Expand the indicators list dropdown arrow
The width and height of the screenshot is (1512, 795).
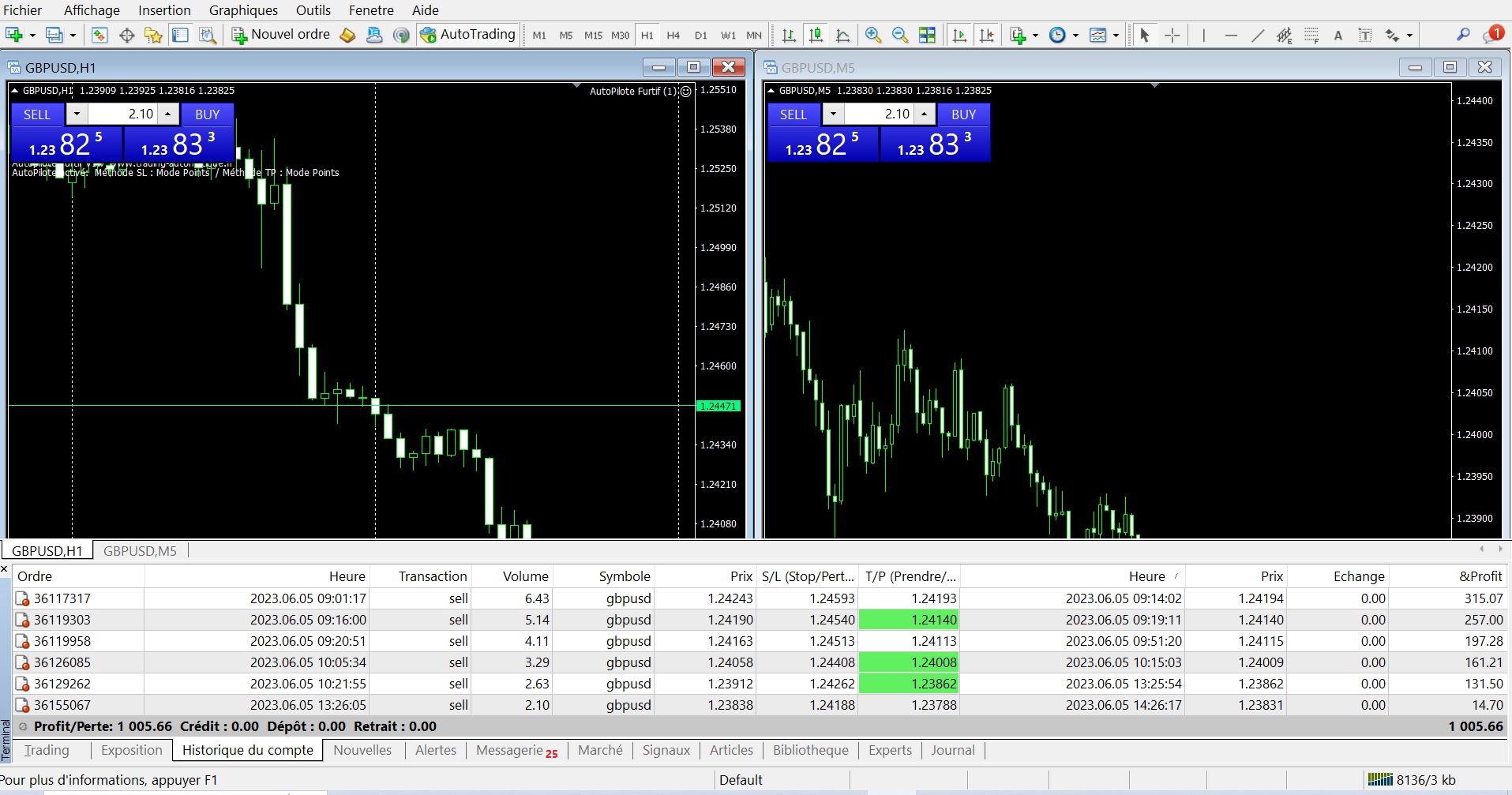(x=1035, y=36)
